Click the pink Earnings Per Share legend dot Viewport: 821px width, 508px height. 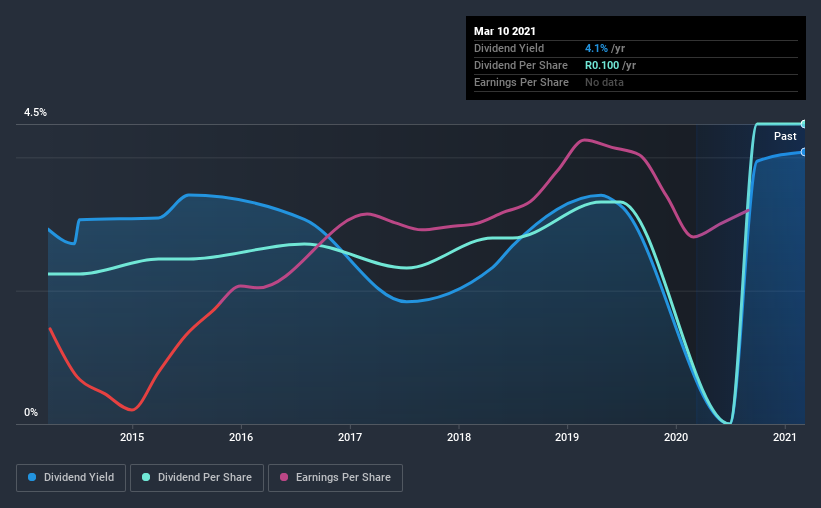[x=284, y=477]
